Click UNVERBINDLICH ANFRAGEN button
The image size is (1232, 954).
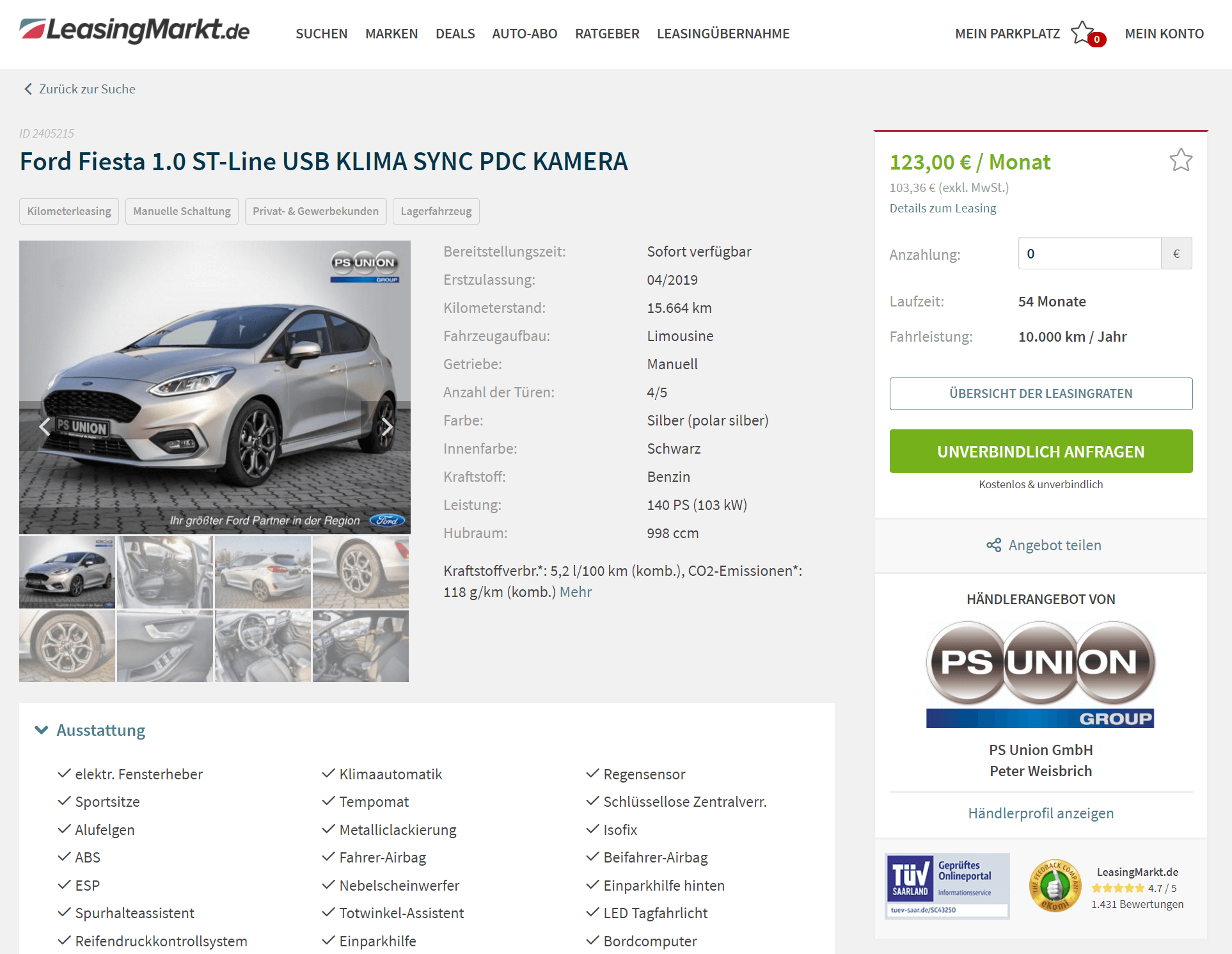(x=1041, y=451)
